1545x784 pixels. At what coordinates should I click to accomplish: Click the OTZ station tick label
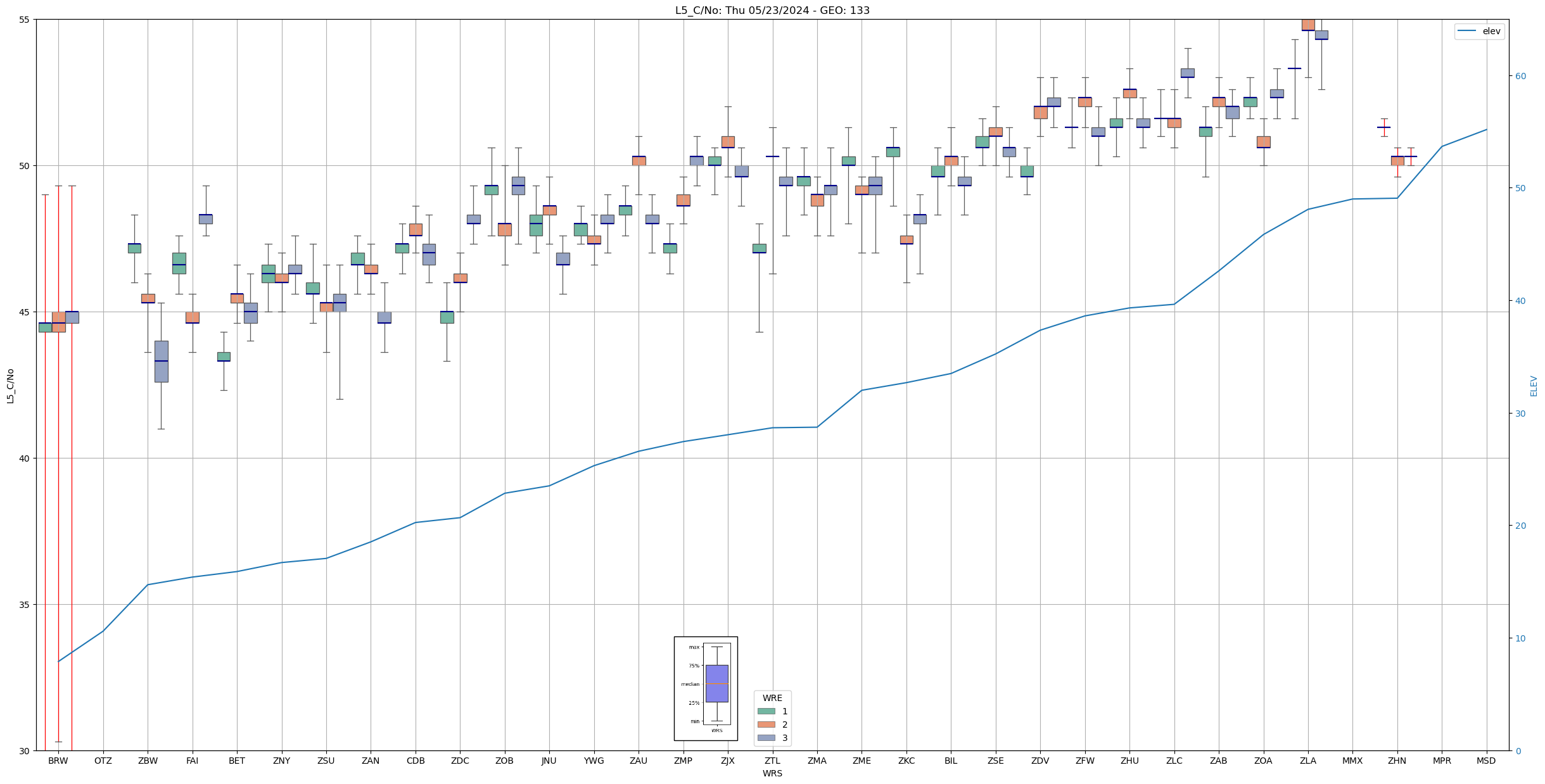[103, 761]
